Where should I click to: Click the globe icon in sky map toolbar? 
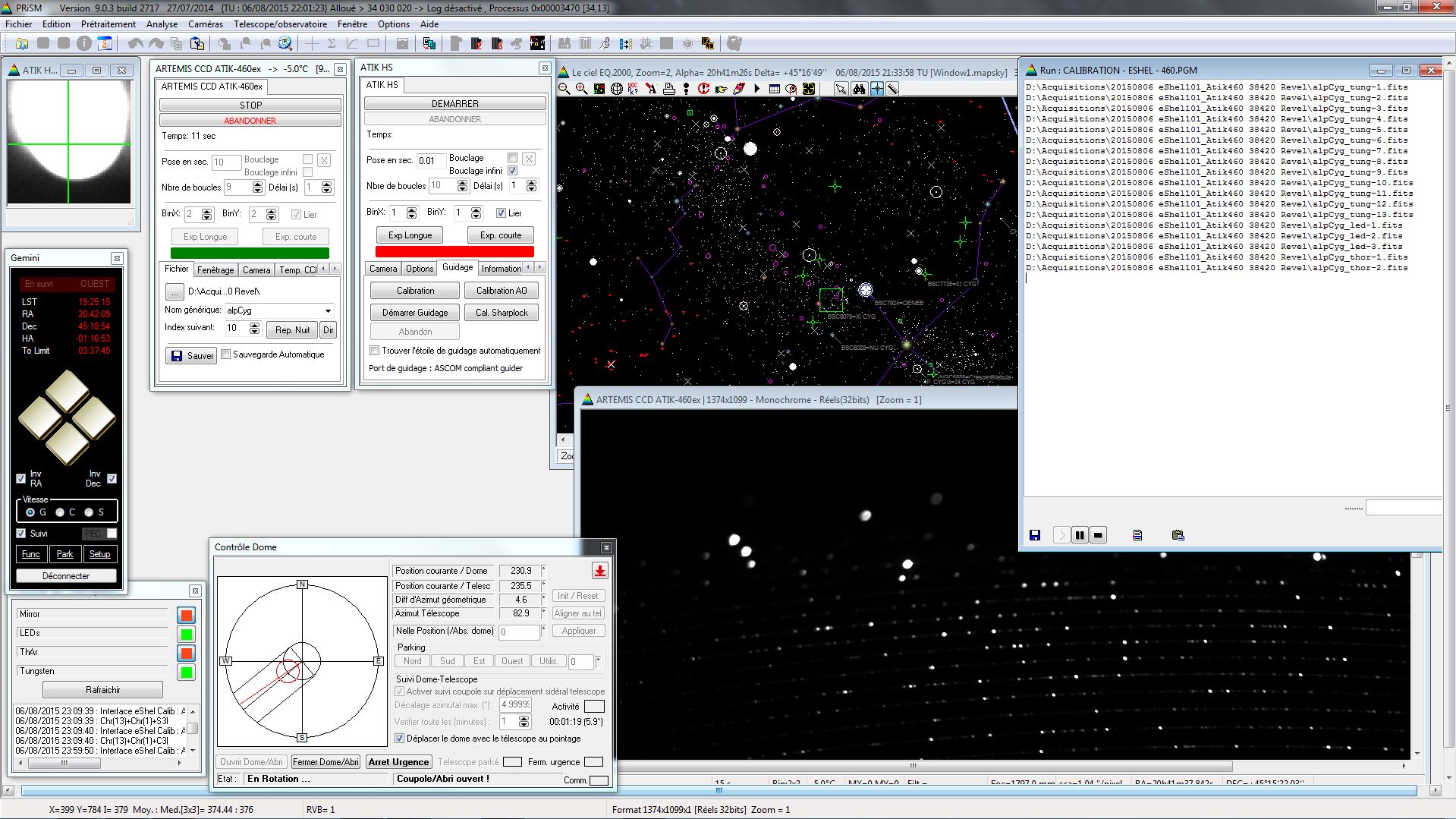click(617, 89)
